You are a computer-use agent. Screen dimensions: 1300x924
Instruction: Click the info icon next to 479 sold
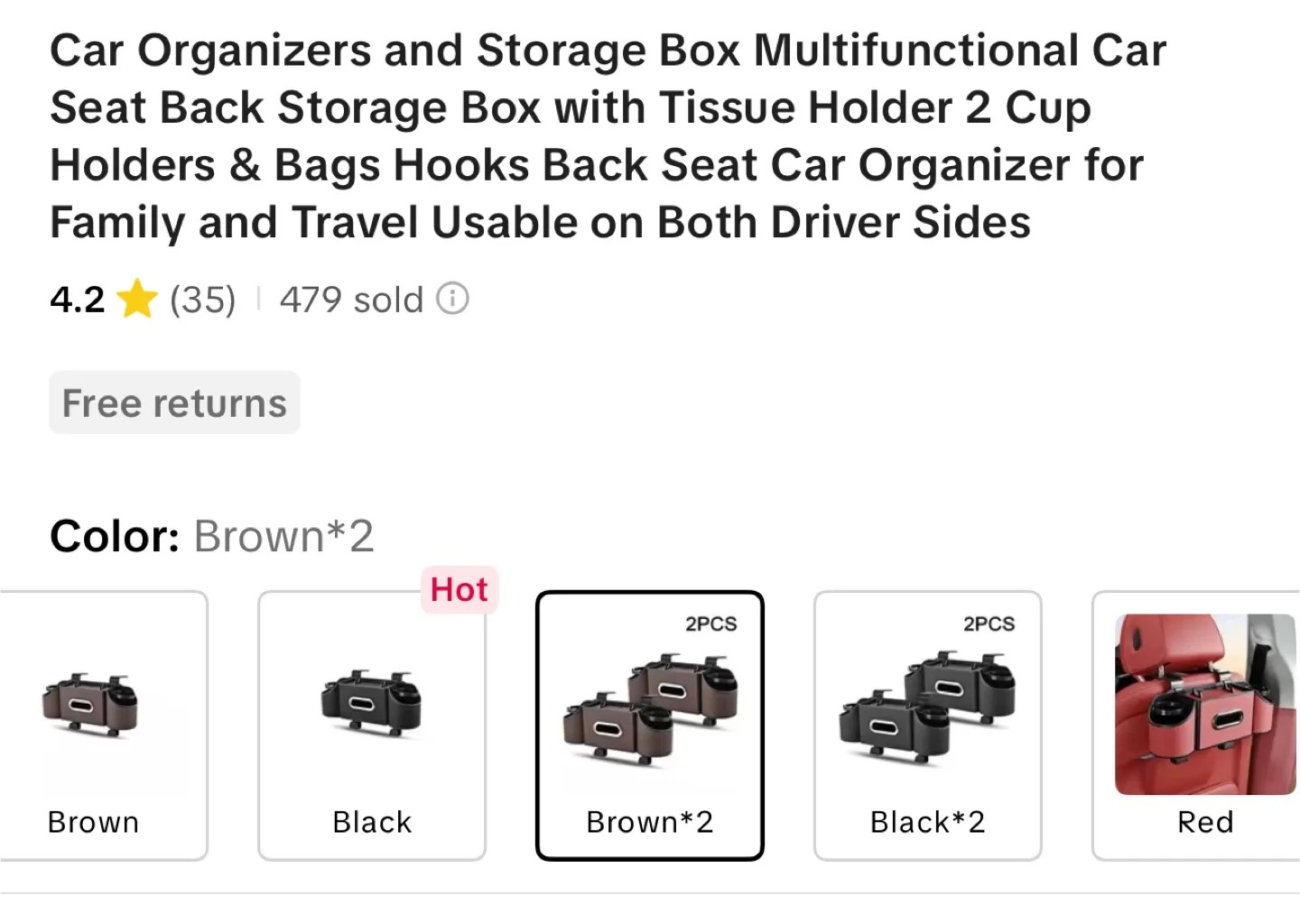point(452,299)
